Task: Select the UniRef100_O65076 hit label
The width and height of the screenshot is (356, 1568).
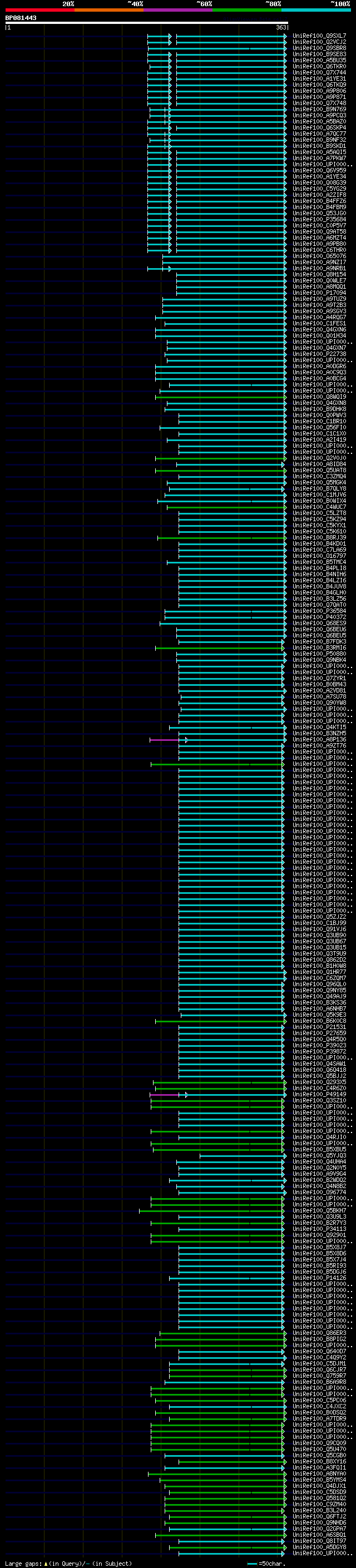Action: click(319, 256)
